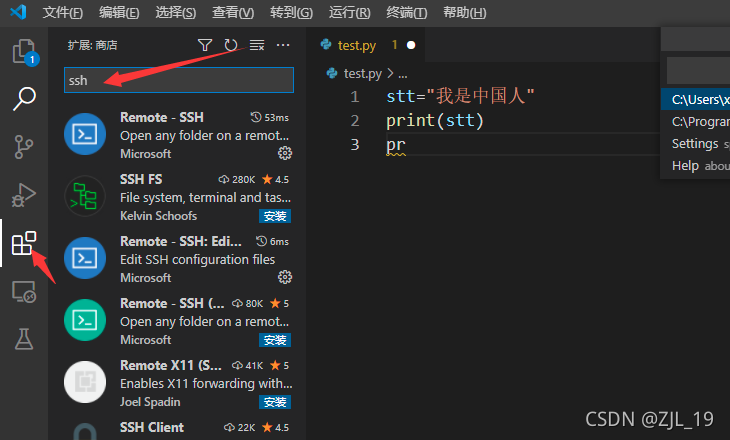
Task: Open the 终端(T) menu
Action: [x=406, y=12]
